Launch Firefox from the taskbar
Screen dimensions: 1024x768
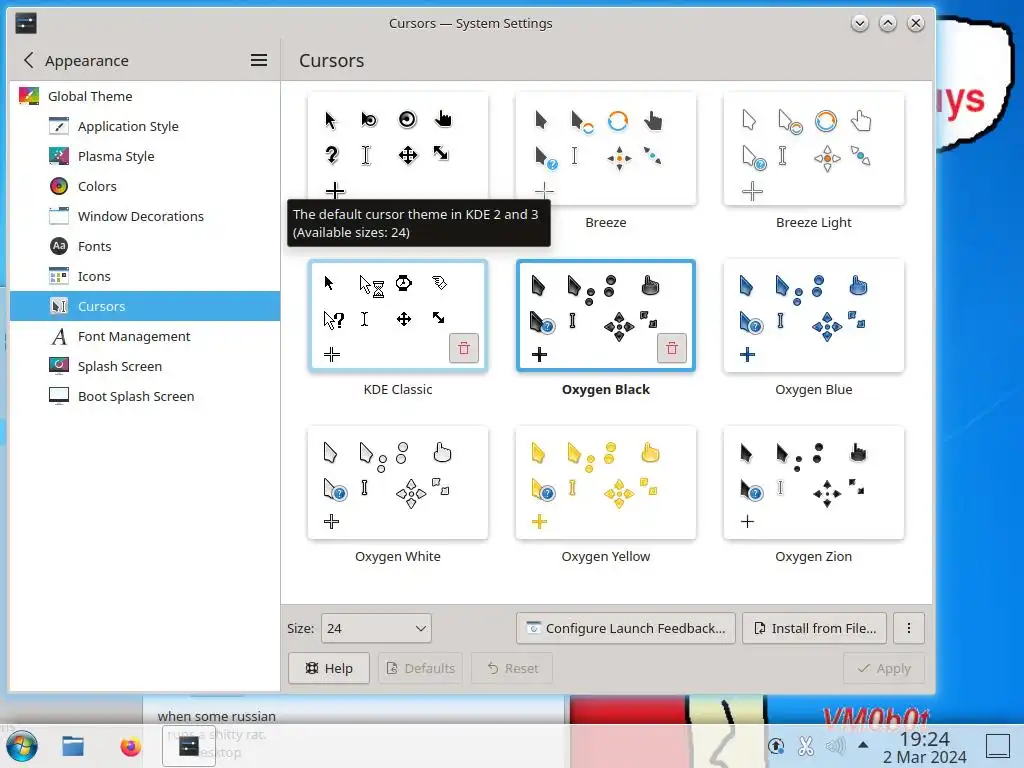[x=130, y=746]
